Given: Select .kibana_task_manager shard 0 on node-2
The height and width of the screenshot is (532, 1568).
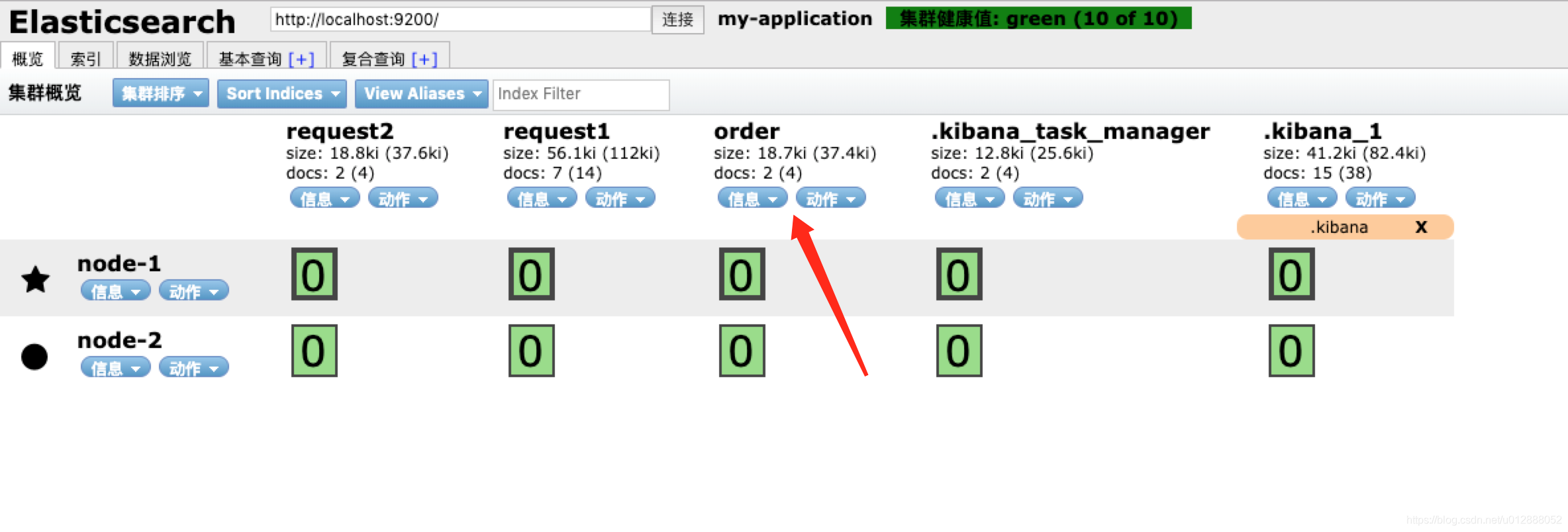Looking at the screenshot, I should [x=959, y=351].
